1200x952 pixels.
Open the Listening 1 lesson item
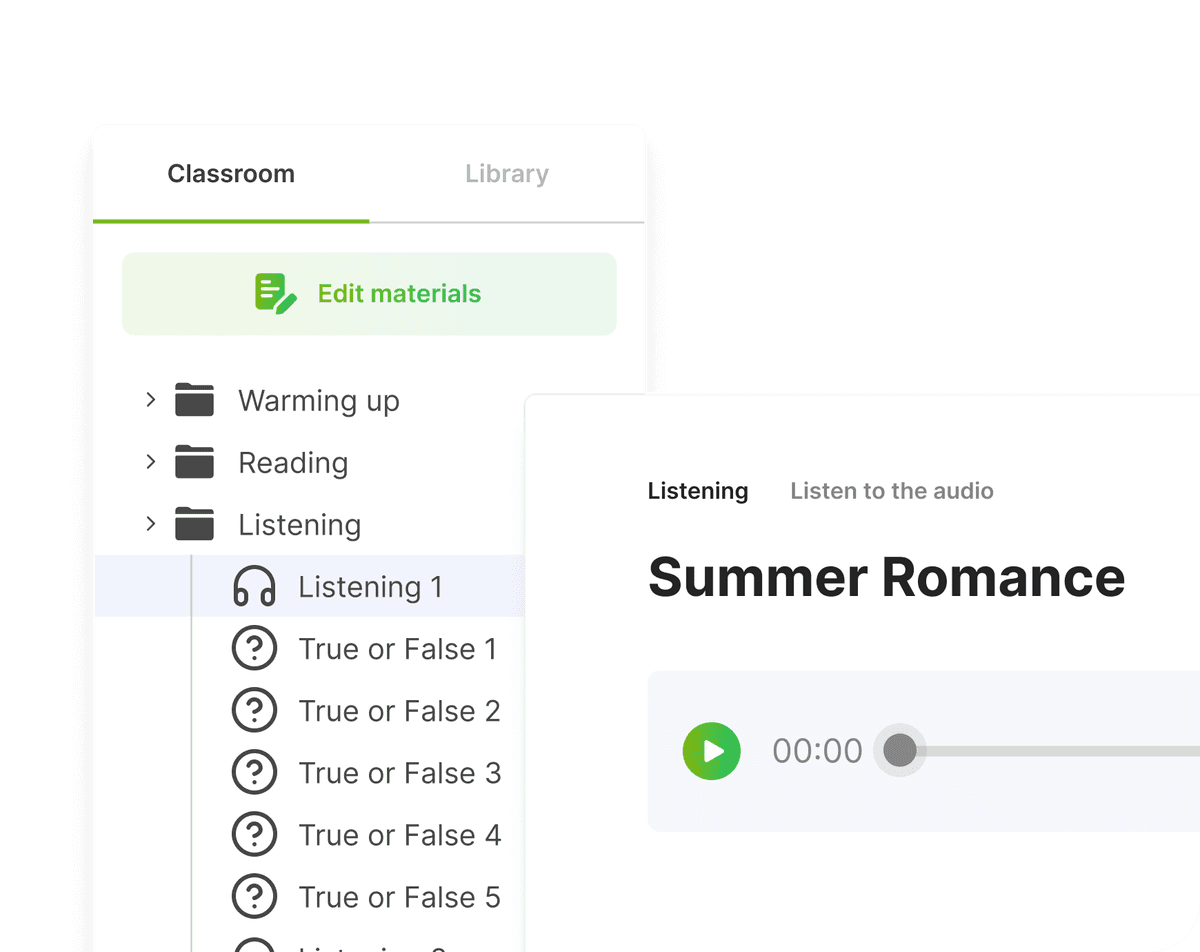pos(370,587)
